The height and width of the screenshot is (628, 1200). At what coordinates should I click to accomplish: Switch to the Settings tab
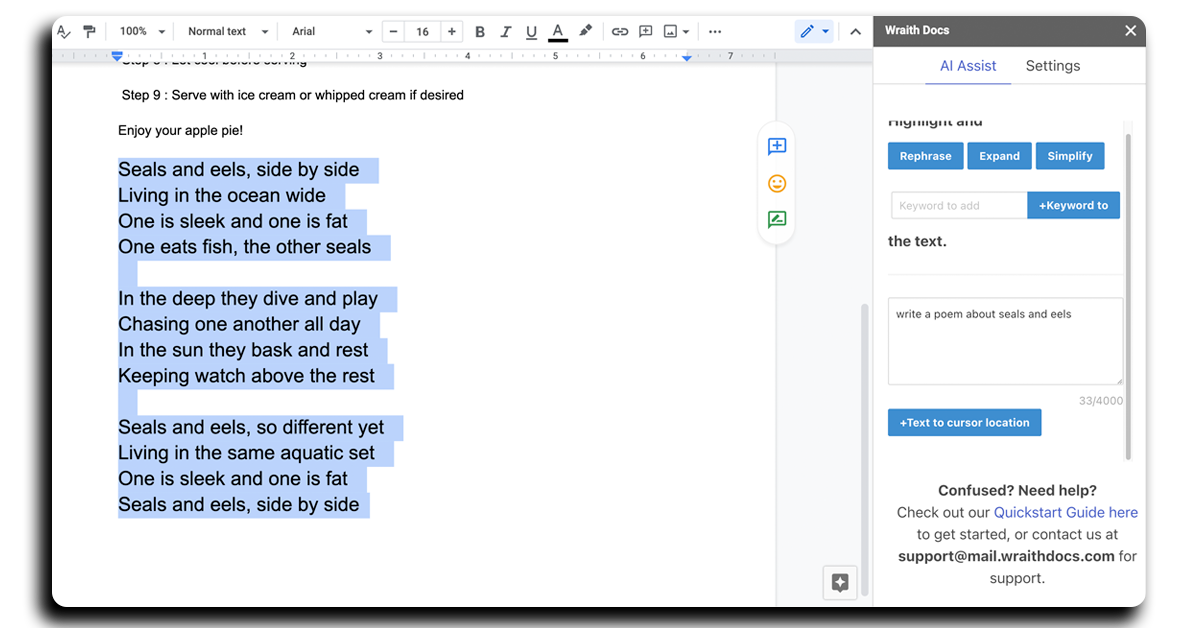click(1052, 66)
